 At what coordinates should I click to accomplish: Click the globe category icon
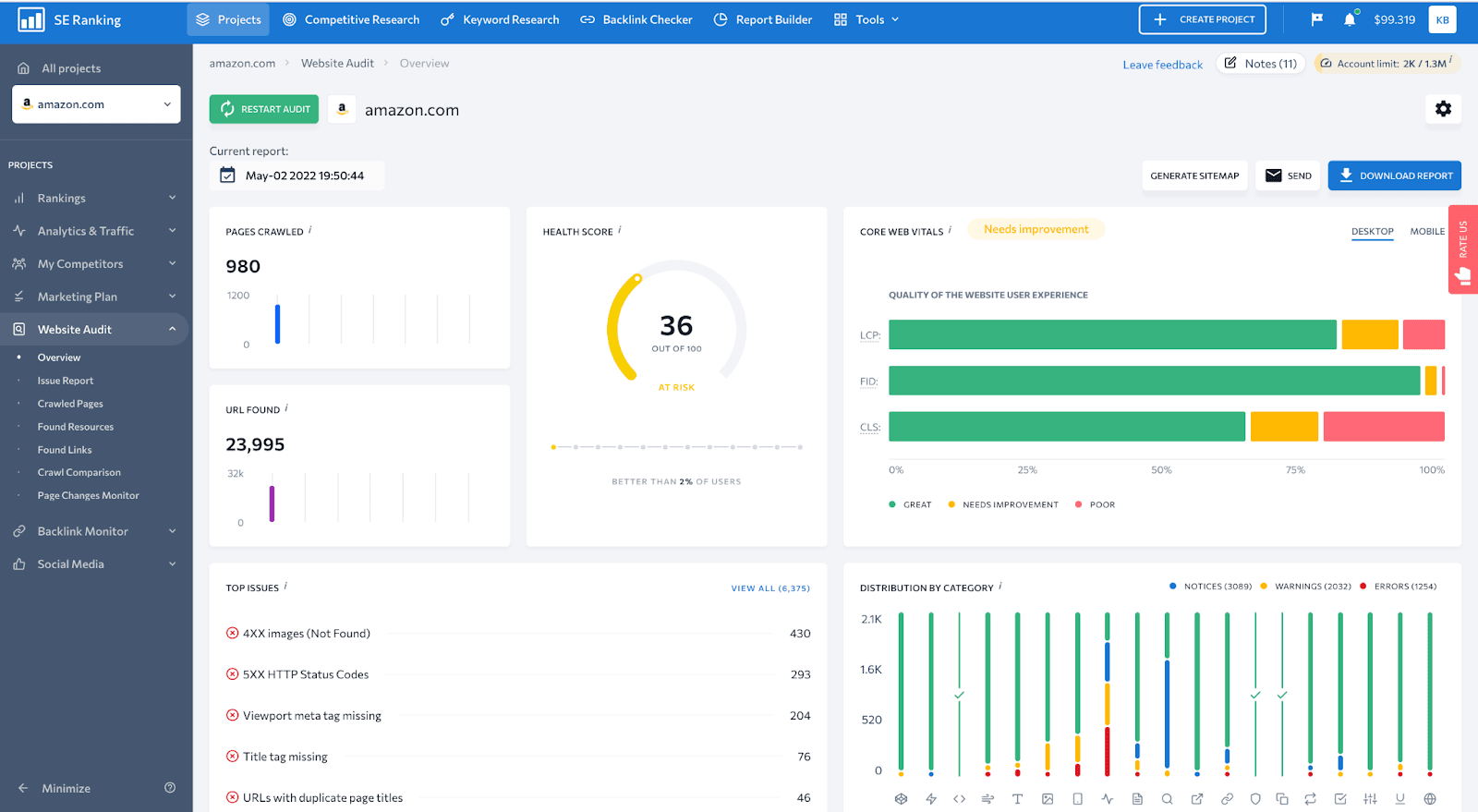coord(1430,799)
